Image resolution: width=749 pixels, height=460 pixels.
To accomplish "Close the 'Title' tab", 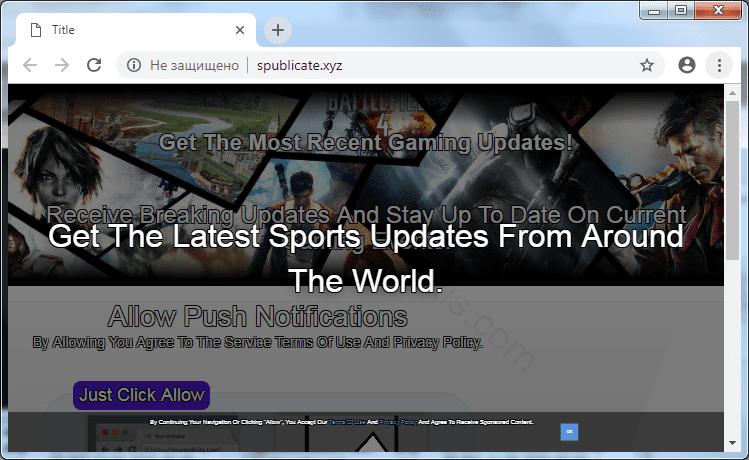I will 240,30.
